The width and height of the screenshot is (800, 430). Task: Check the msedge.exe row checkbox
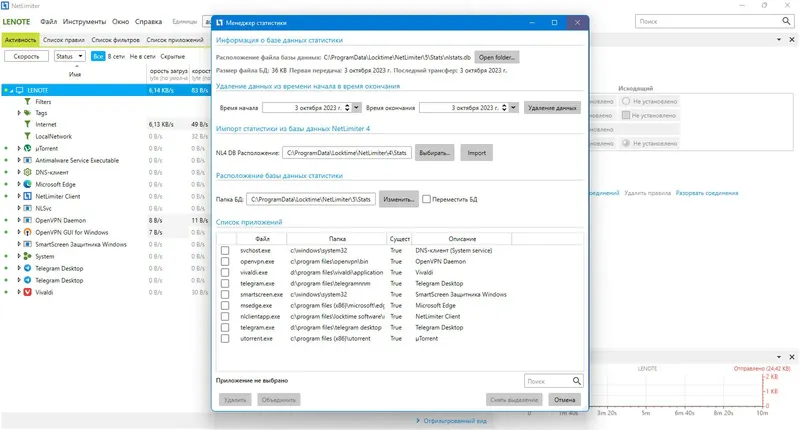pyautogui.click(x=225, y=306)
